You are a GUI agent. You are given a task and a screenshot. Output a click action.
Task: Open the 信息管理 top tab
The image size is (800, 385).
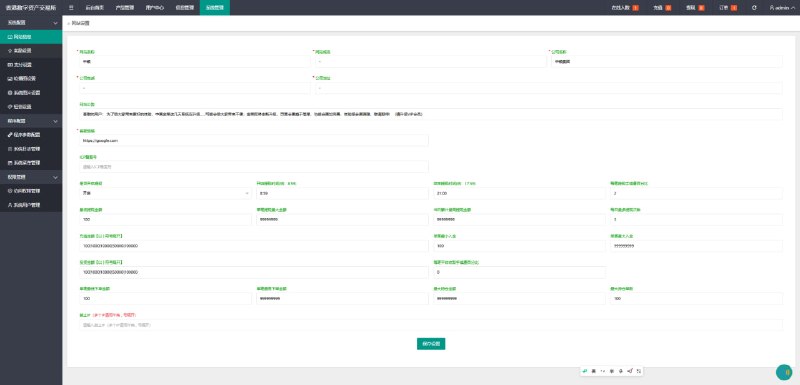point(184,8)
